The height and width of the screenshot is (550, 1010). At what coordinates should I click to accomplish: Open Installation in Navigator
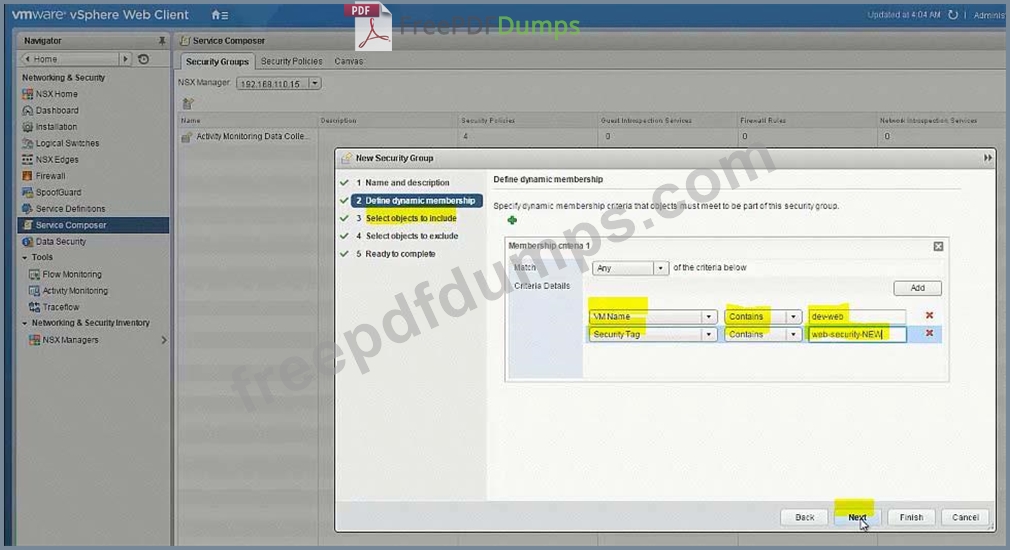coord(56,127)
